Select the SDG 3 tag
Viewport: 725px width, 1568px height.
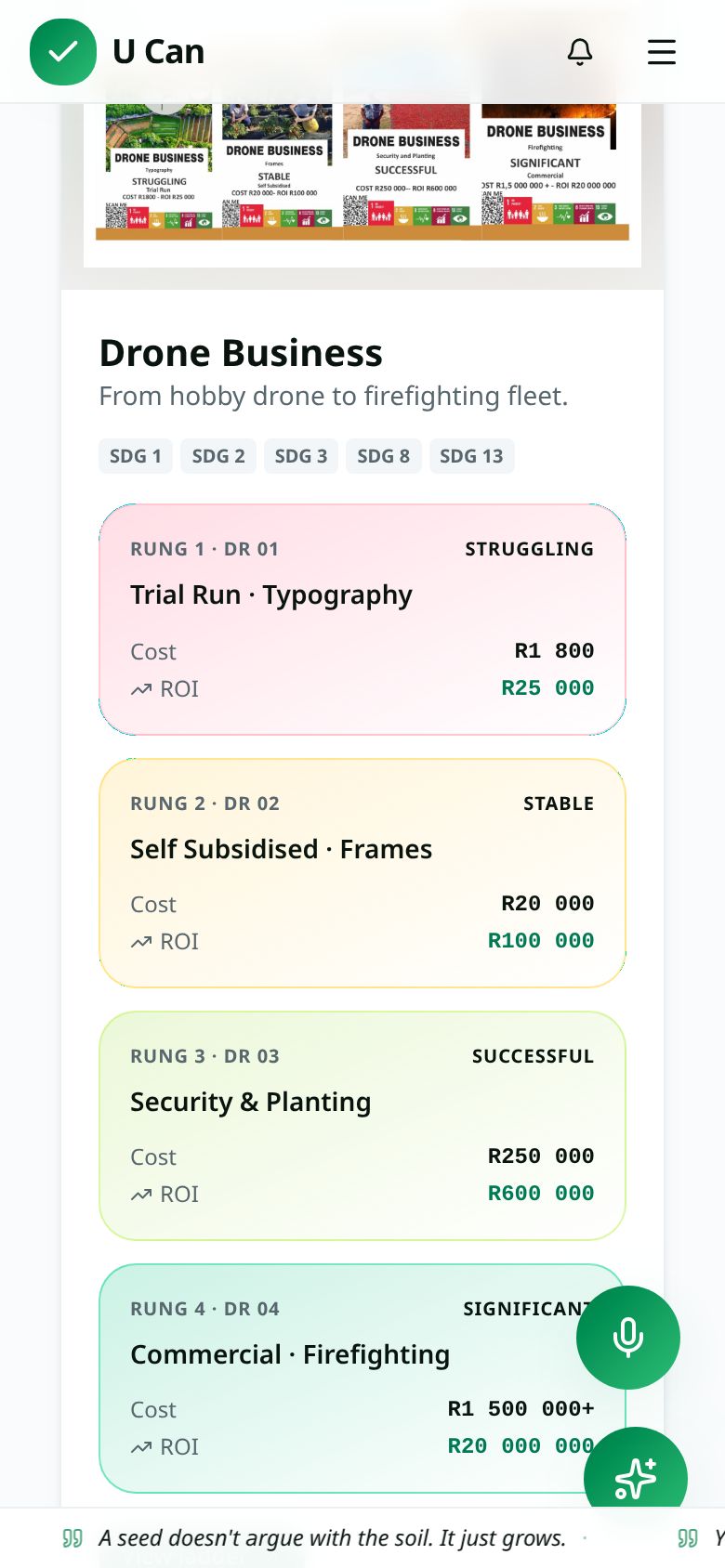(x=301, y=456)
